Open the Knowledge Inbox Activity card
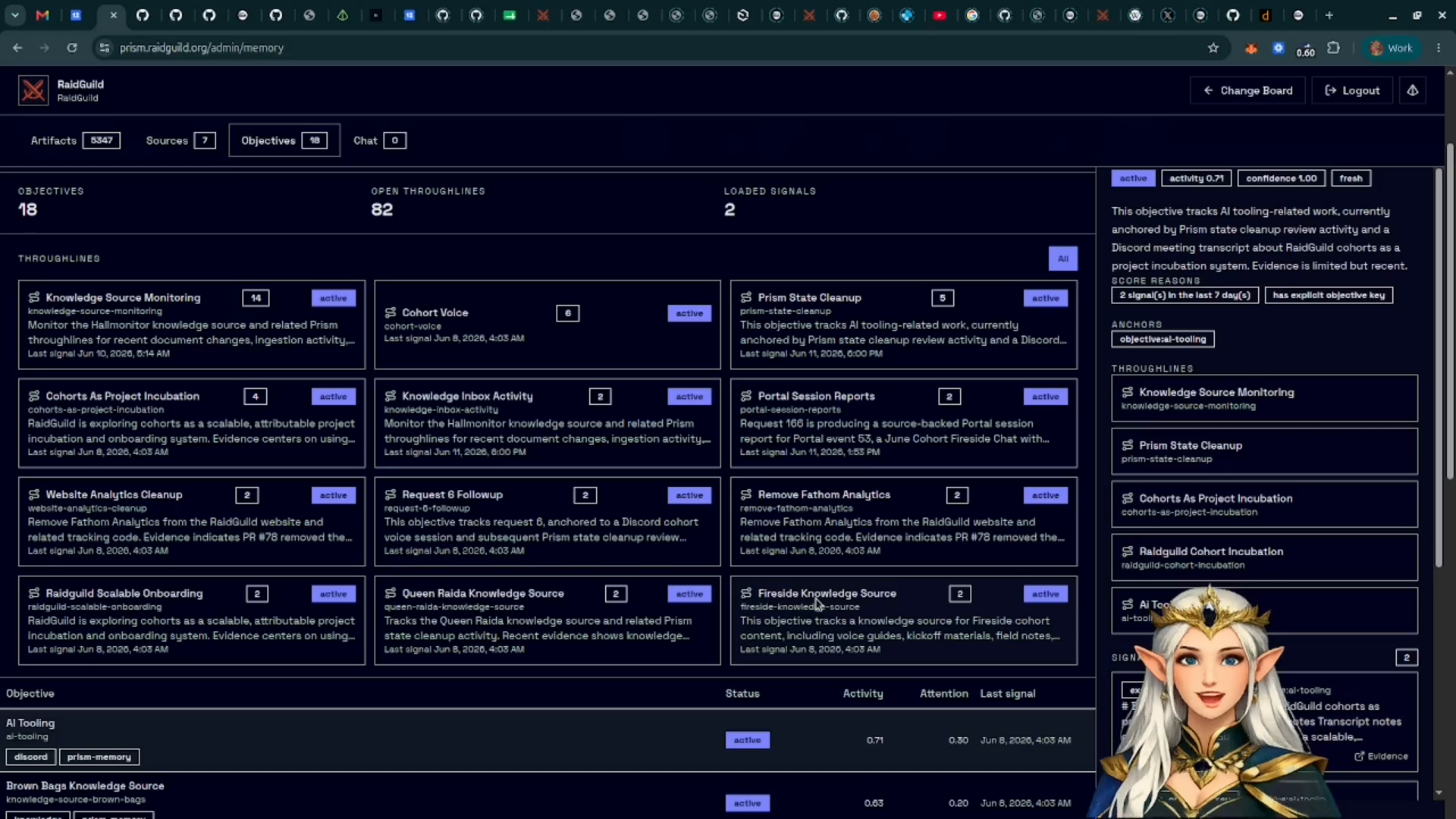 click(x=548, y=423)
